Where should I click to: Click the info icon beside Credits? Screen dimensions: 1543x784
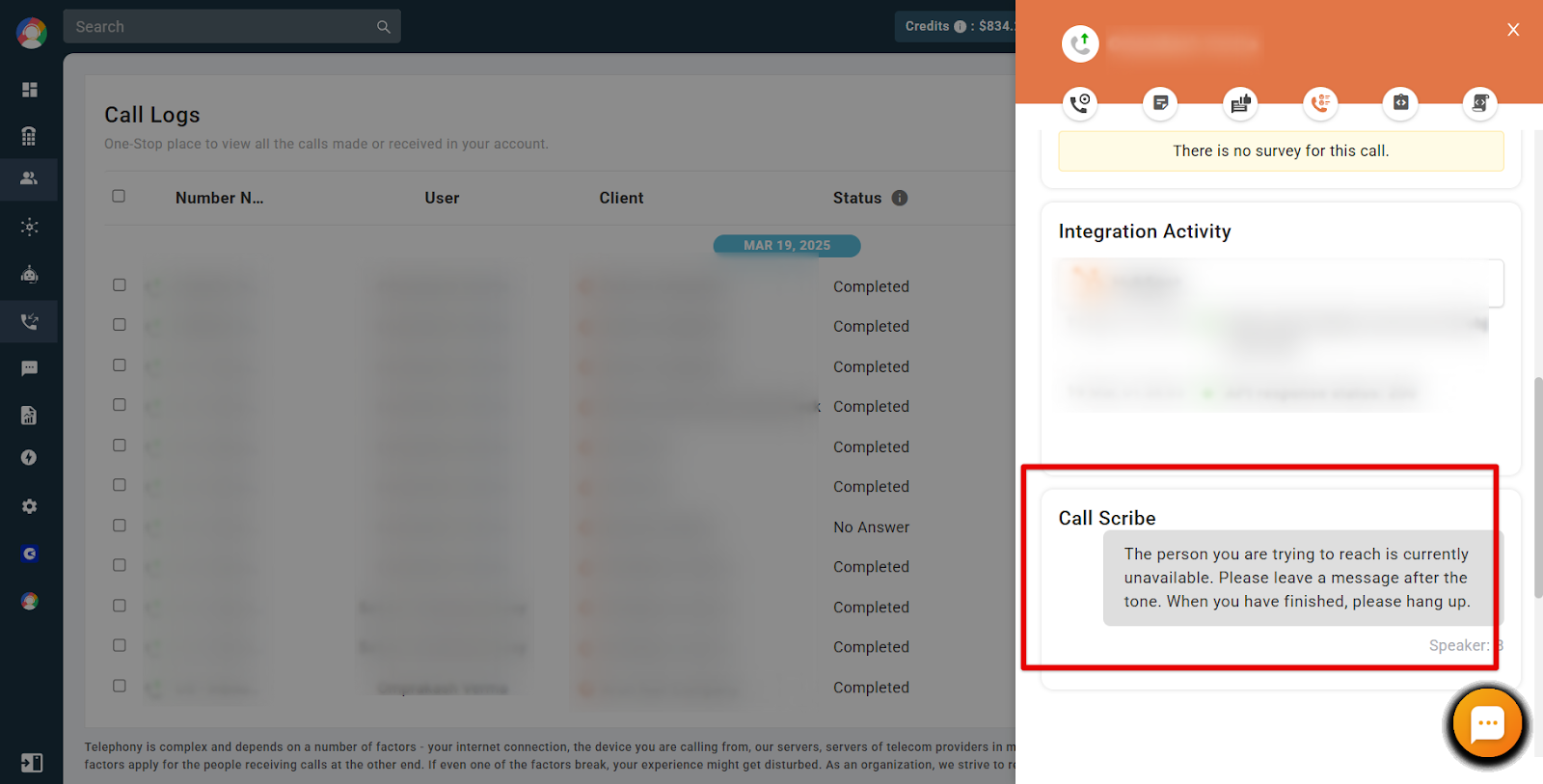[961, 27]
